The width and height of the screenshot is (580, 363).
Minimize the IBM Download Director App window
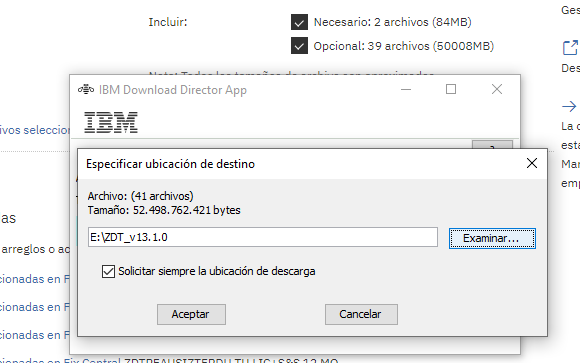pyautogui.click(x=406, y=89)
